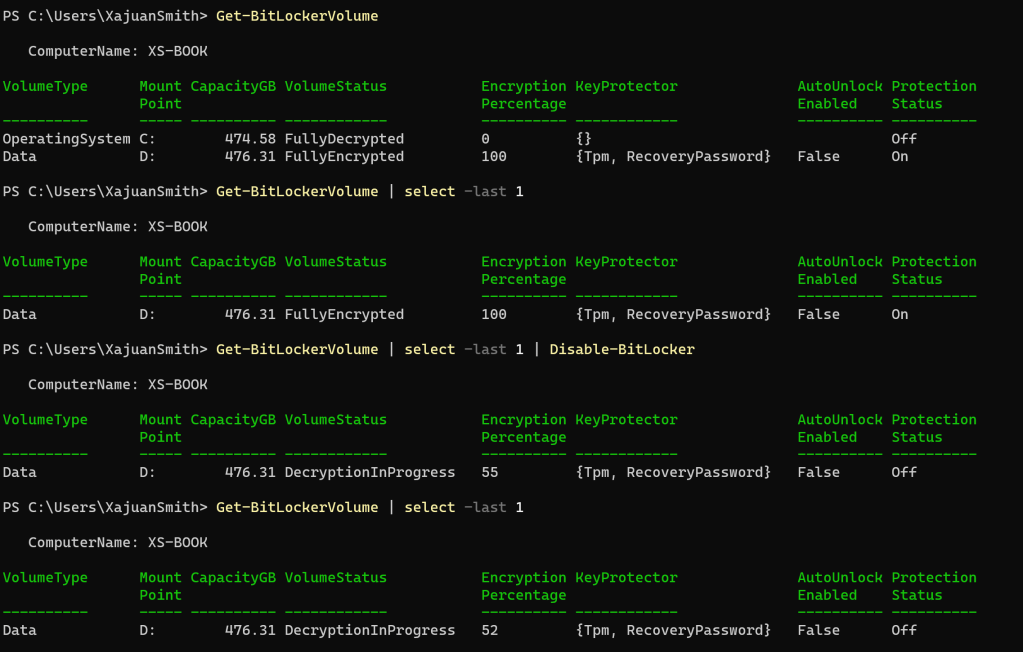Click the VolumeType header in the first table
Screen dimensions: 1023x652
[x=45, y=87]
